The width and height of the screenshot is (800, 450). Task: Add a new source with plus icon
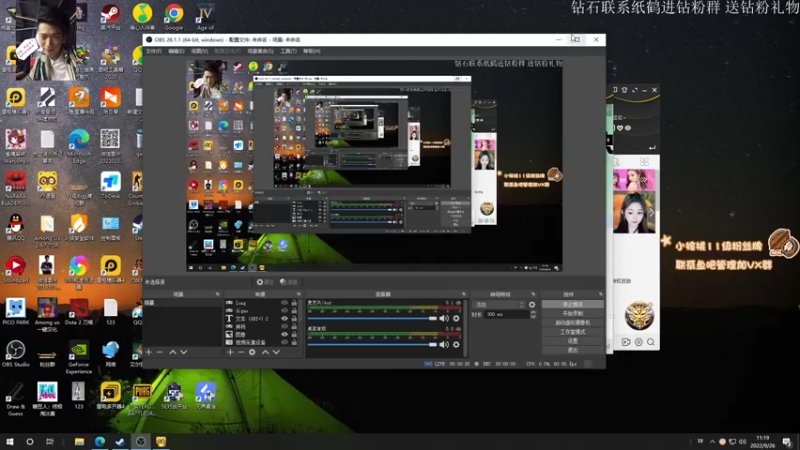[x=230, y=352]
